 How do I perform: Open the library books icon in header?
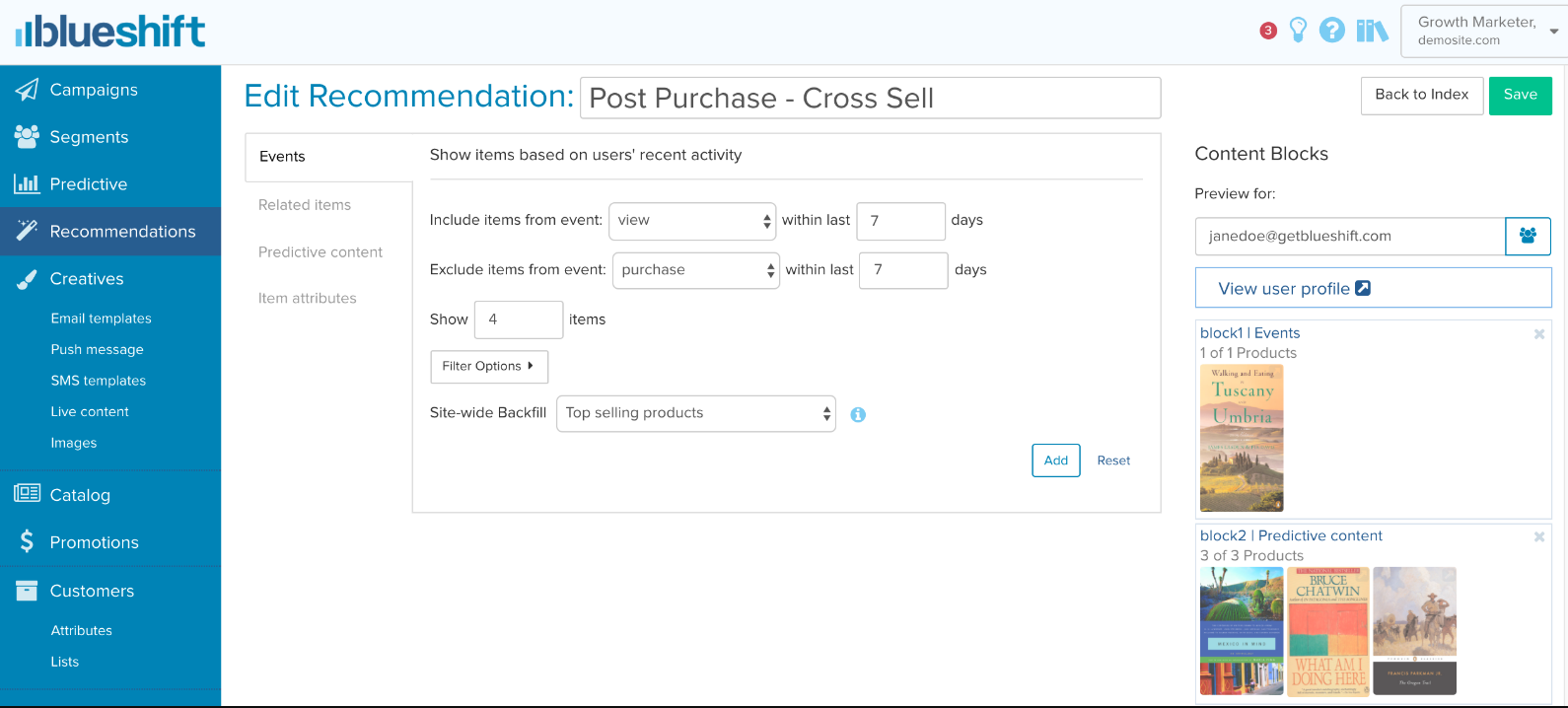pos(1371,31)
